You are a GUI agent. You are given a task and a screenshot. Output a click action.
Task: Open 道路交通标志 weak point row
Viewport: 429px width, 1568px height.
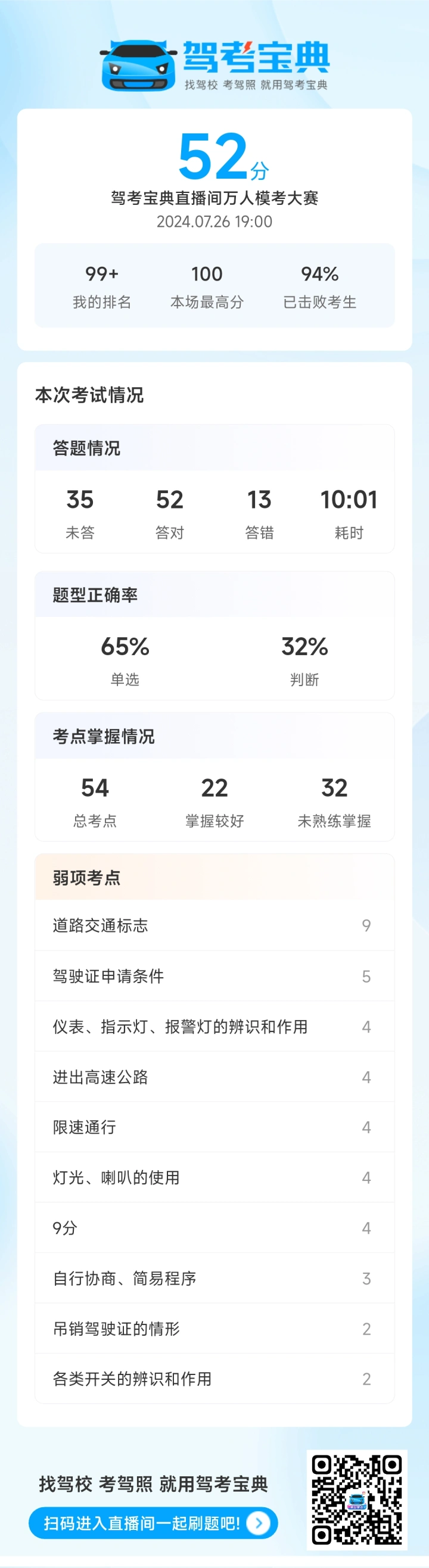(x=214, y=925)
